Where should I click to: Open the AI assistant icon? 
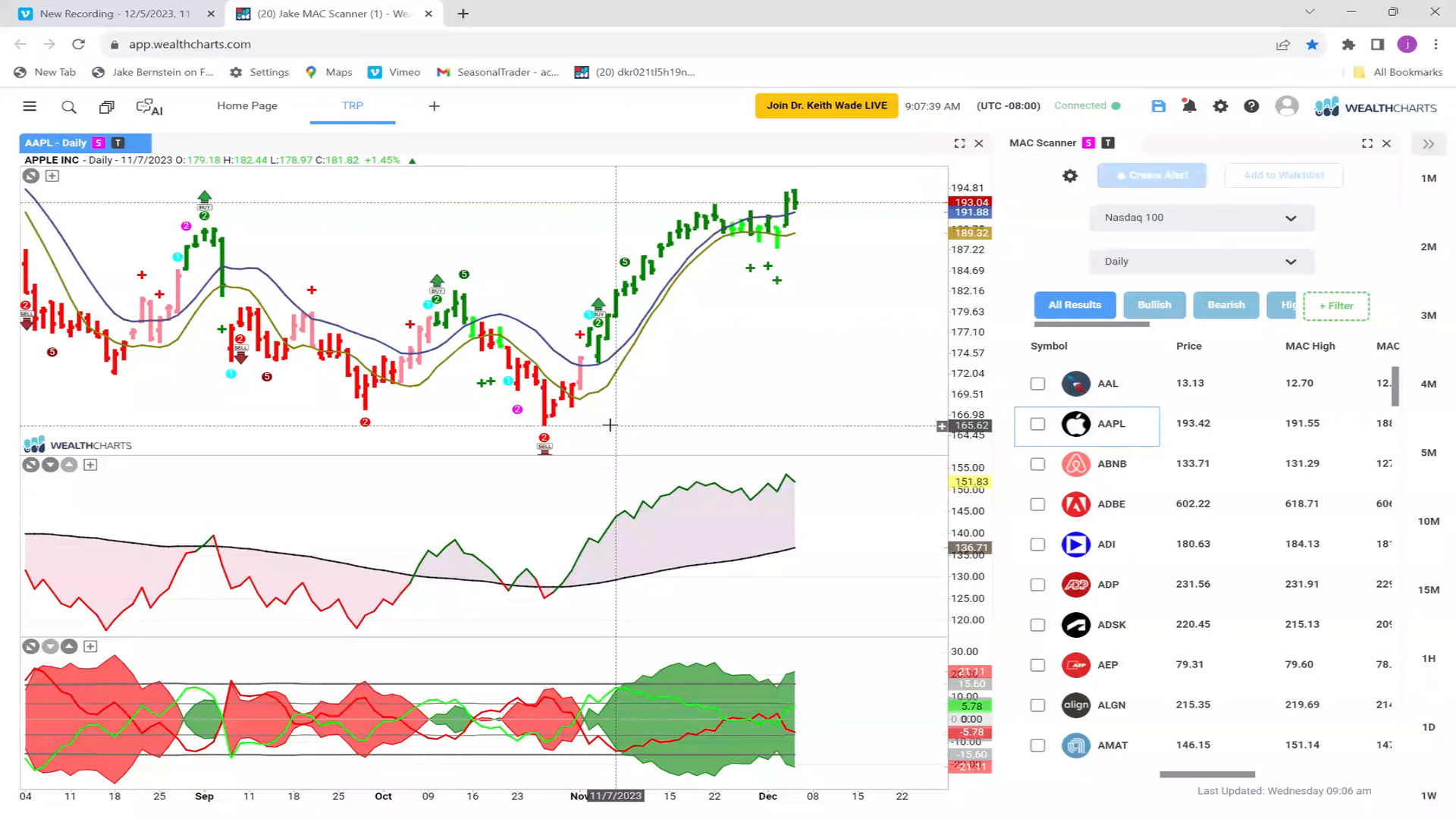point(149,107)
